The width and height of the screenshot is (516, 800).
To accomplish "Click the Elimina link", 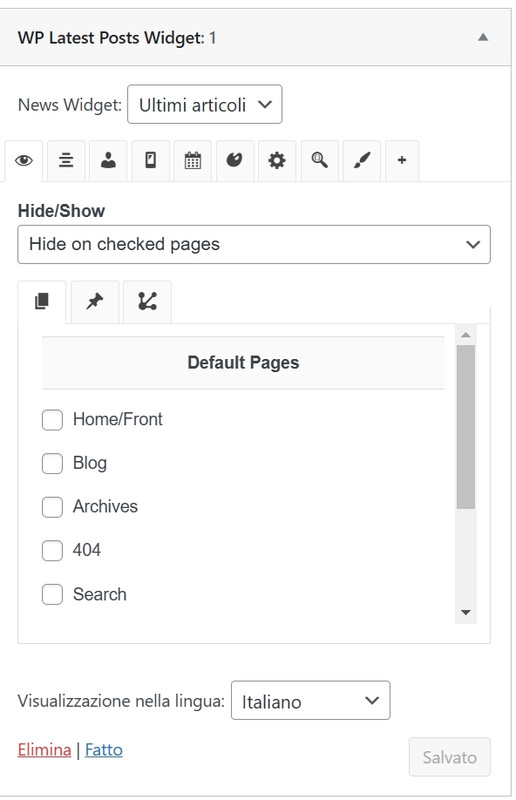I will [x=44, y=750].
